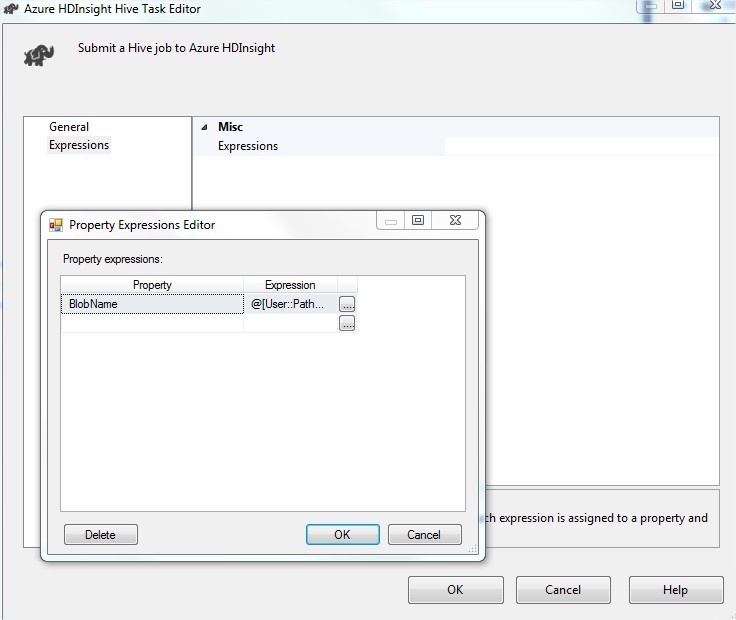Click the Property Expressions Editor title icon
This screenshot has width=736, height=620.
tap(56, 225)
